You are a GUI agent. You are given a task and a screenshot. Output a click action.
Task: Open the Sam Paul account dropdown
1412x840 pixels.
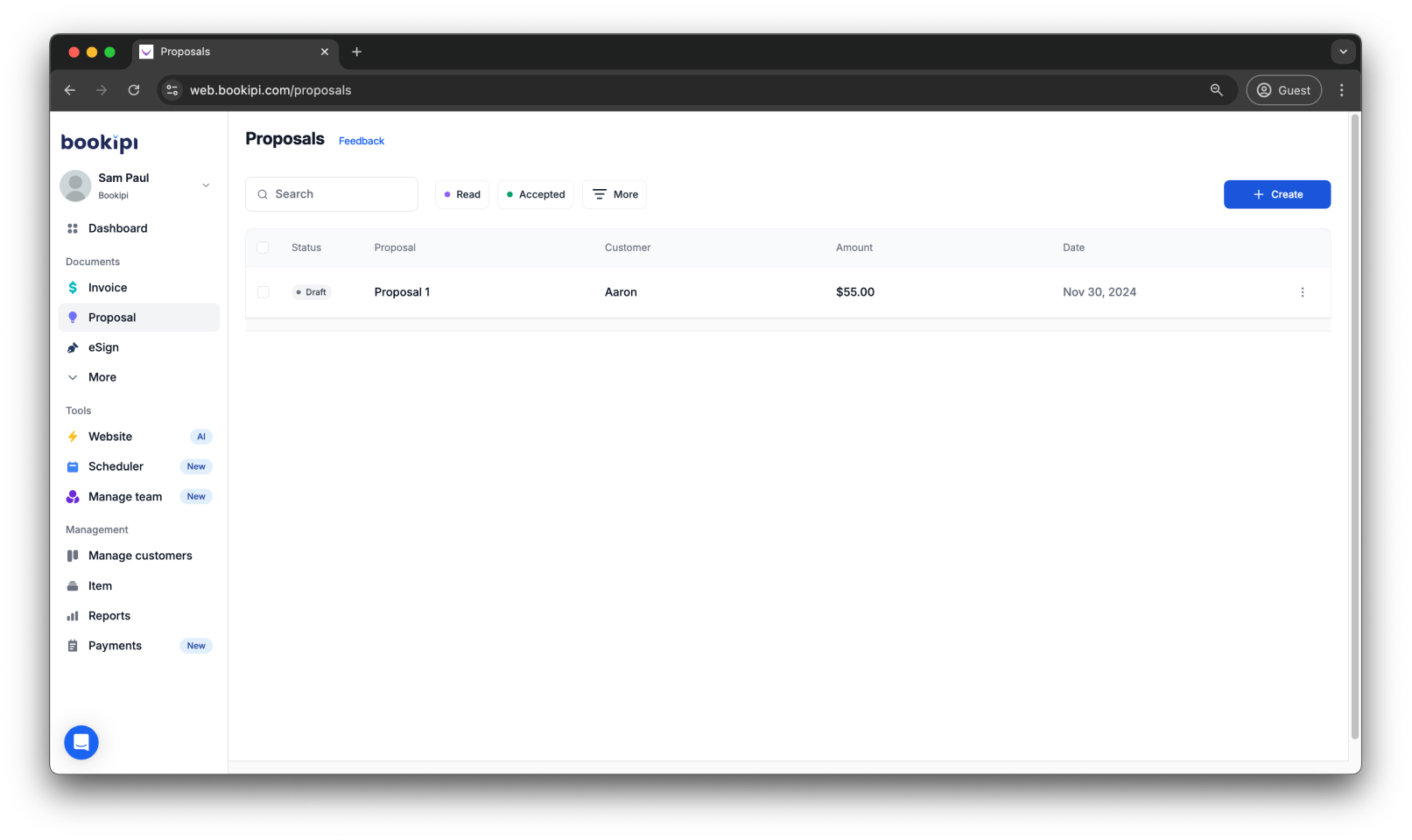[137, 185]
